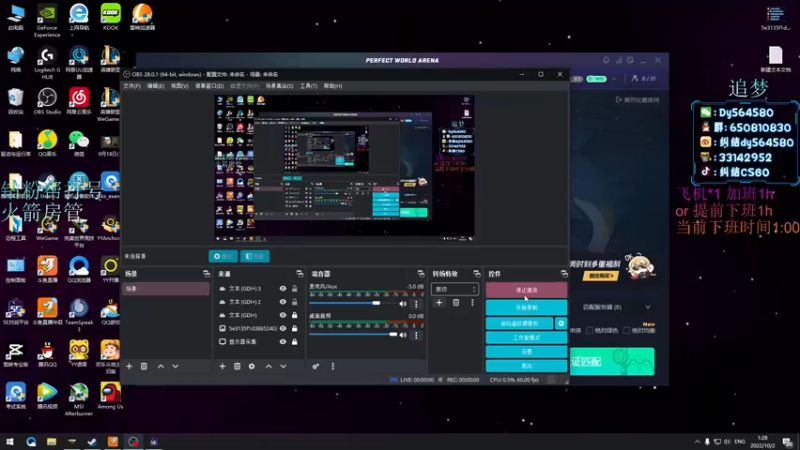Add a transition with the plus icon
800x450 pixels.
(x=439, y=303)
